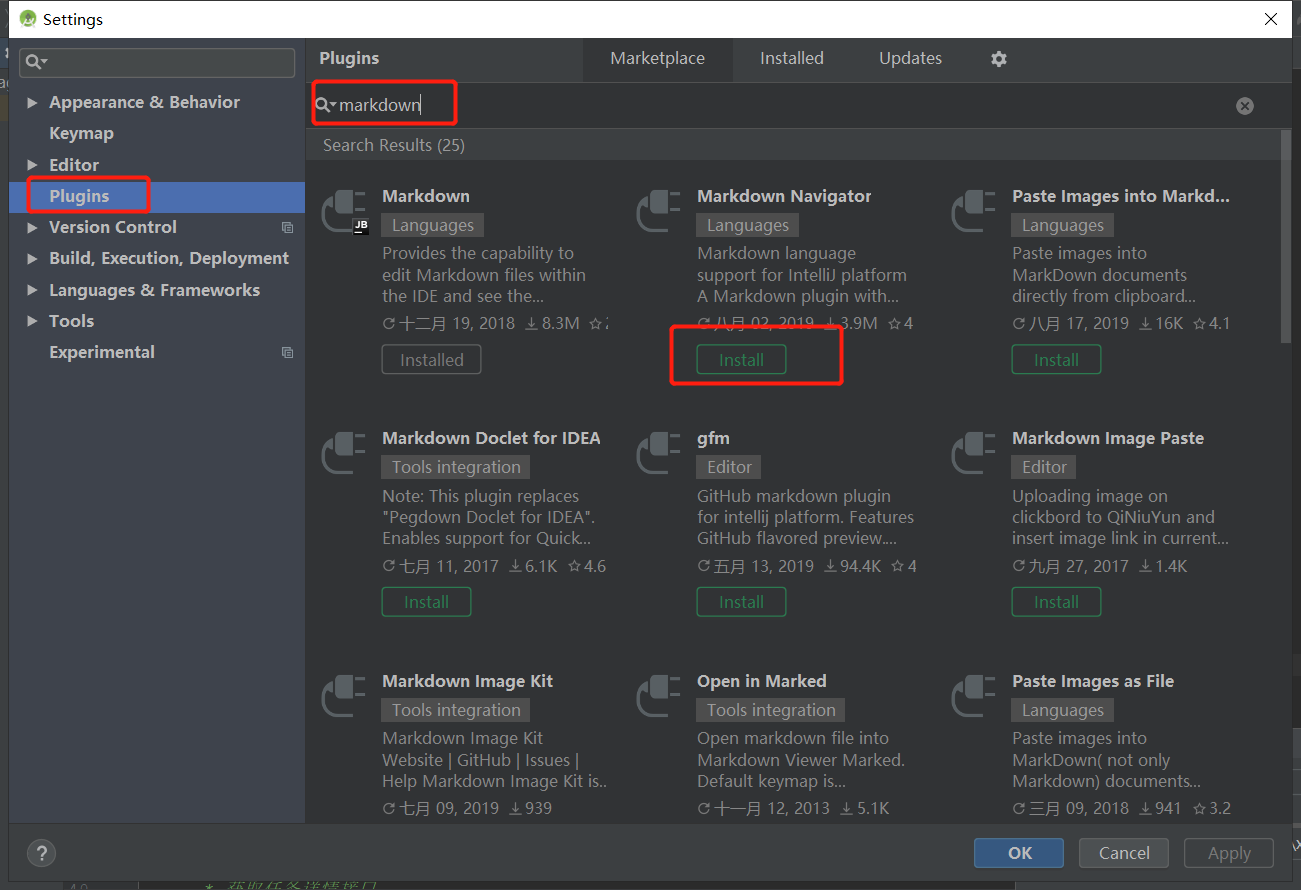Install the Markdown Navigator plugin
Viewport: 1301px width, 890px height.
741,359
